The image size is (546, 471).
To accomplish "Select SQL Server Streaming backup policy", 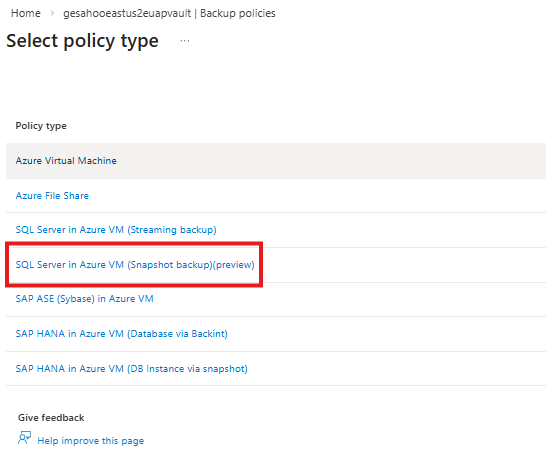I will [x=116, y=230].
